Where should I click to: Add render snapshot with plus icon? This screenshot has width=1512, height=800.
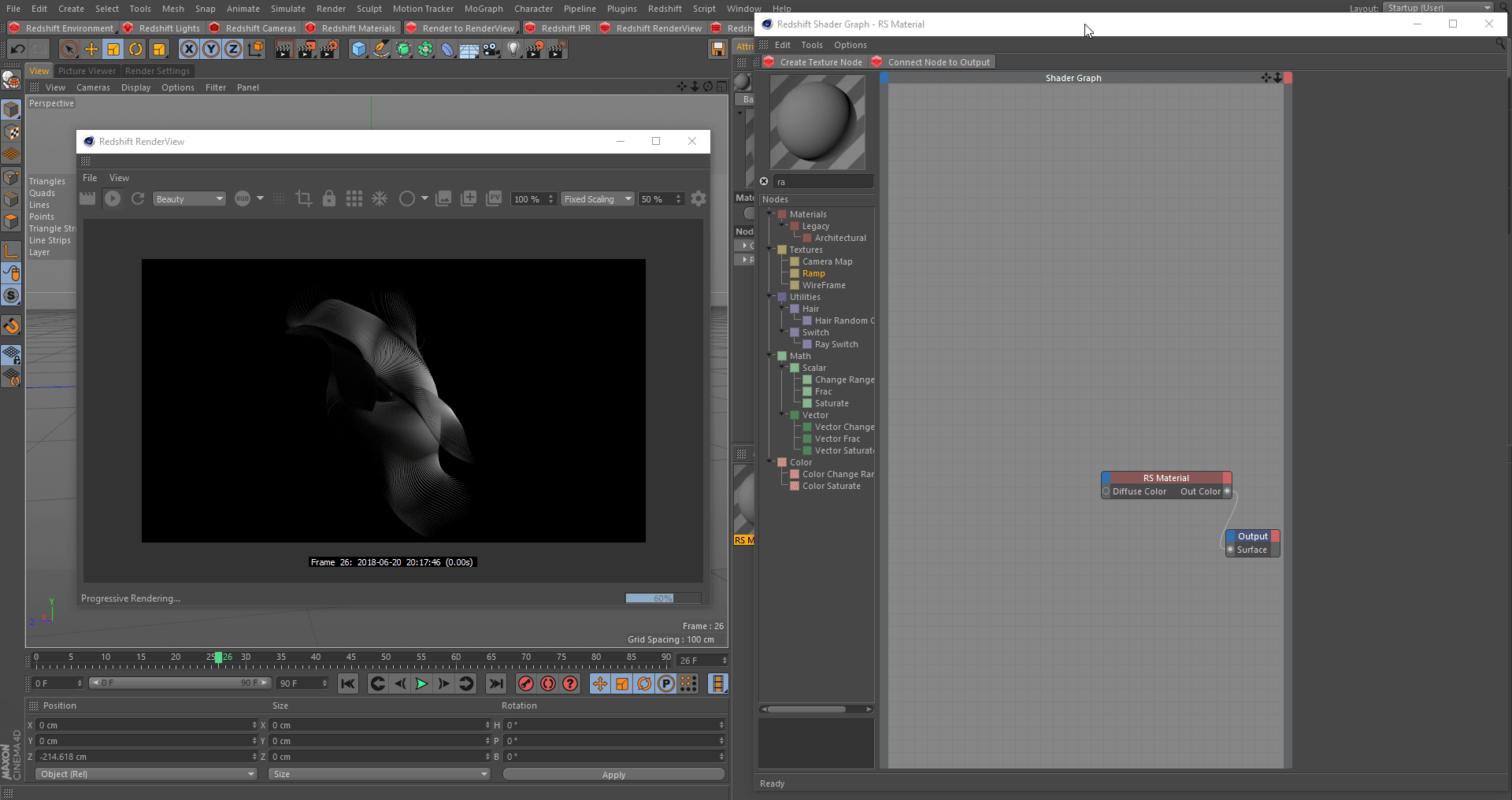click(x=469, y=199)
